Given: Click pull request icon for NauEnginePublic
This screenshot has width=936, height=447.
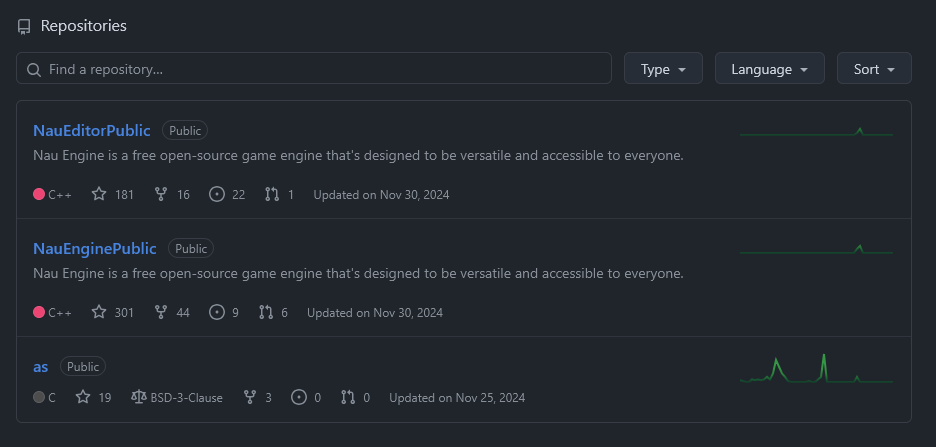Looking at the screenshot, I should coord(266,312).
